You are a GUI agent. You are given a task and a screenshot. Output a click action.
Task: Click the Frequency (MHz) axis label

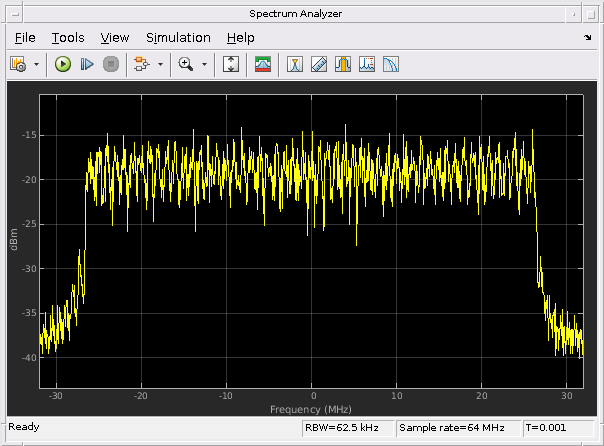[x=311, y=409]
